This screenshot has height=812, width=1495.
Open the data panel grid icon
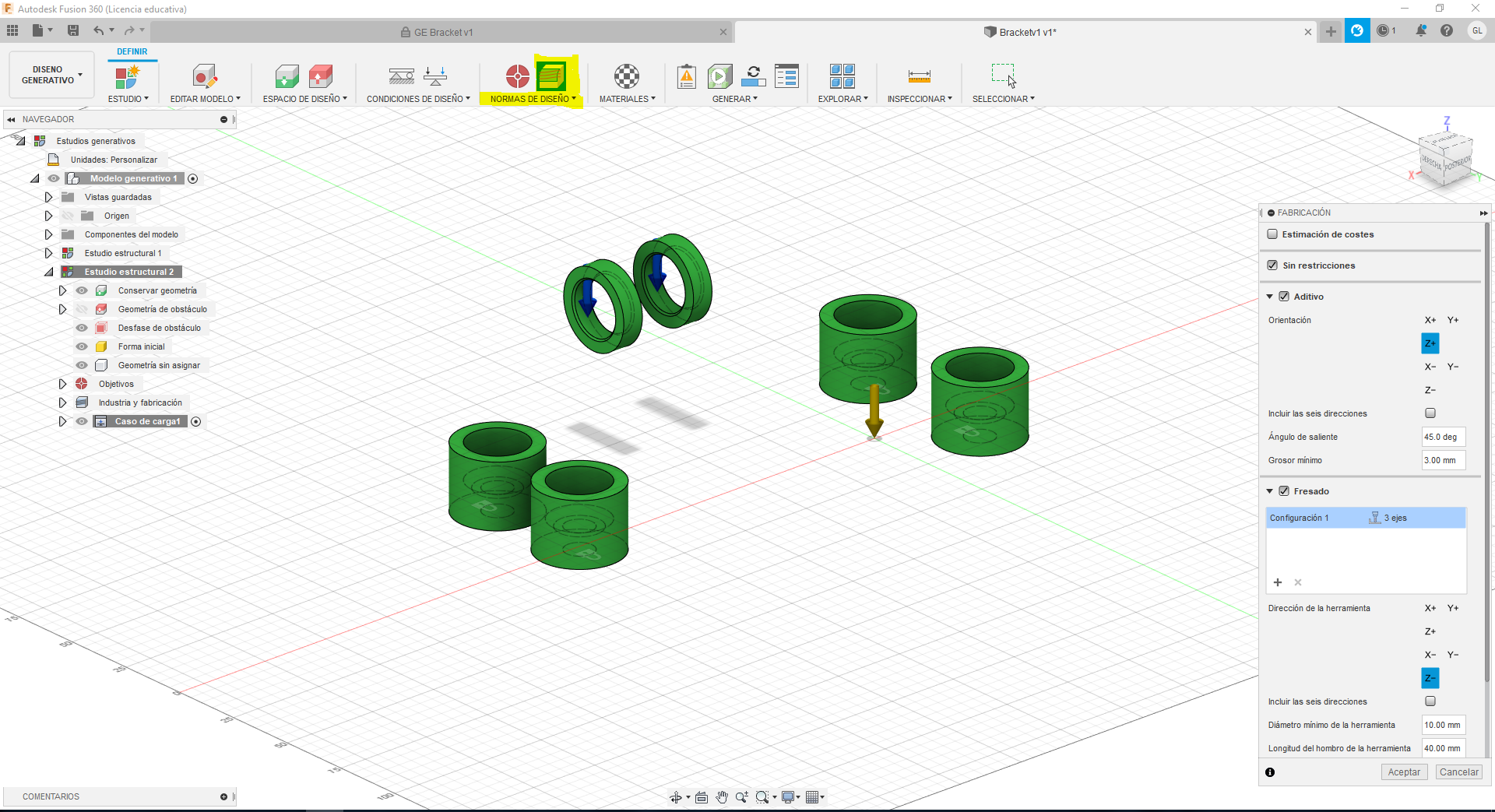coord(12,30)
